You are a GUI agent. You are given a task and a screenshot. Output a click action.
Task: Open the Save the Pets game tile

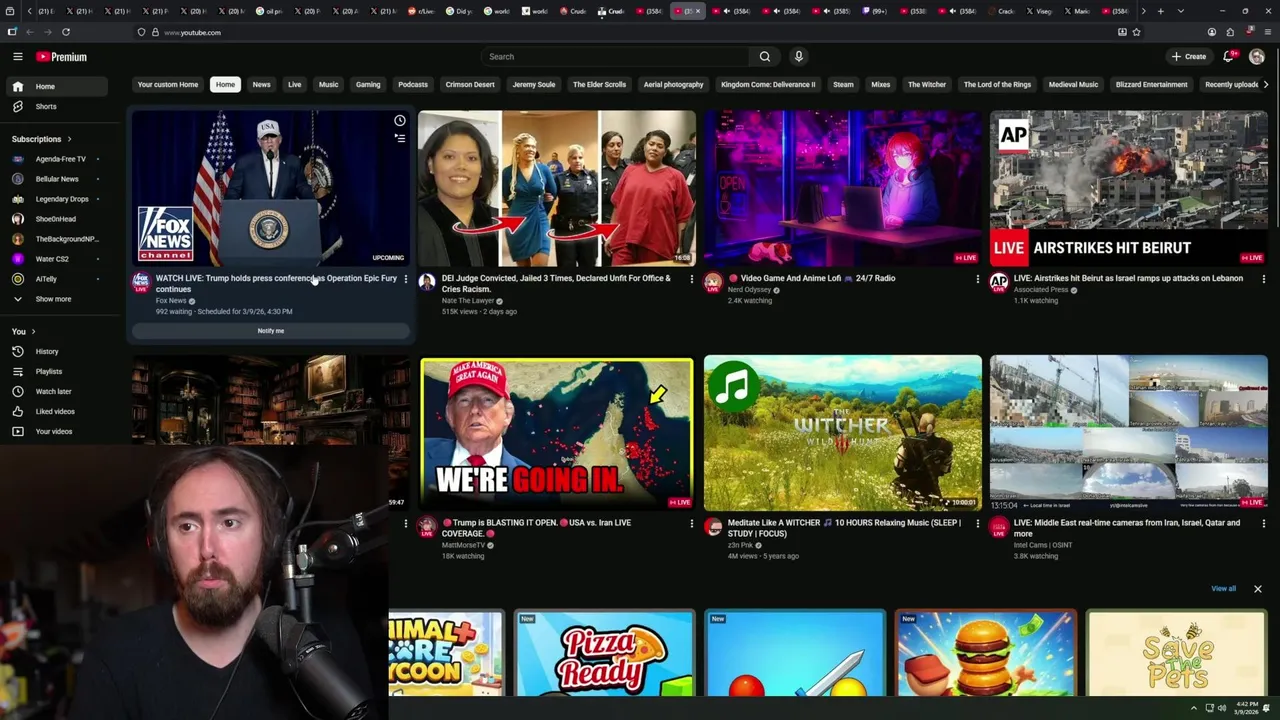click(1176, 654)
